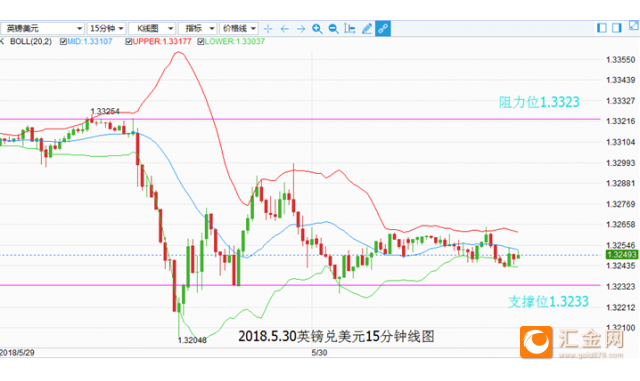Click the LOWER:1.33037 value label

pyautogui.click(x=235, y=42)
